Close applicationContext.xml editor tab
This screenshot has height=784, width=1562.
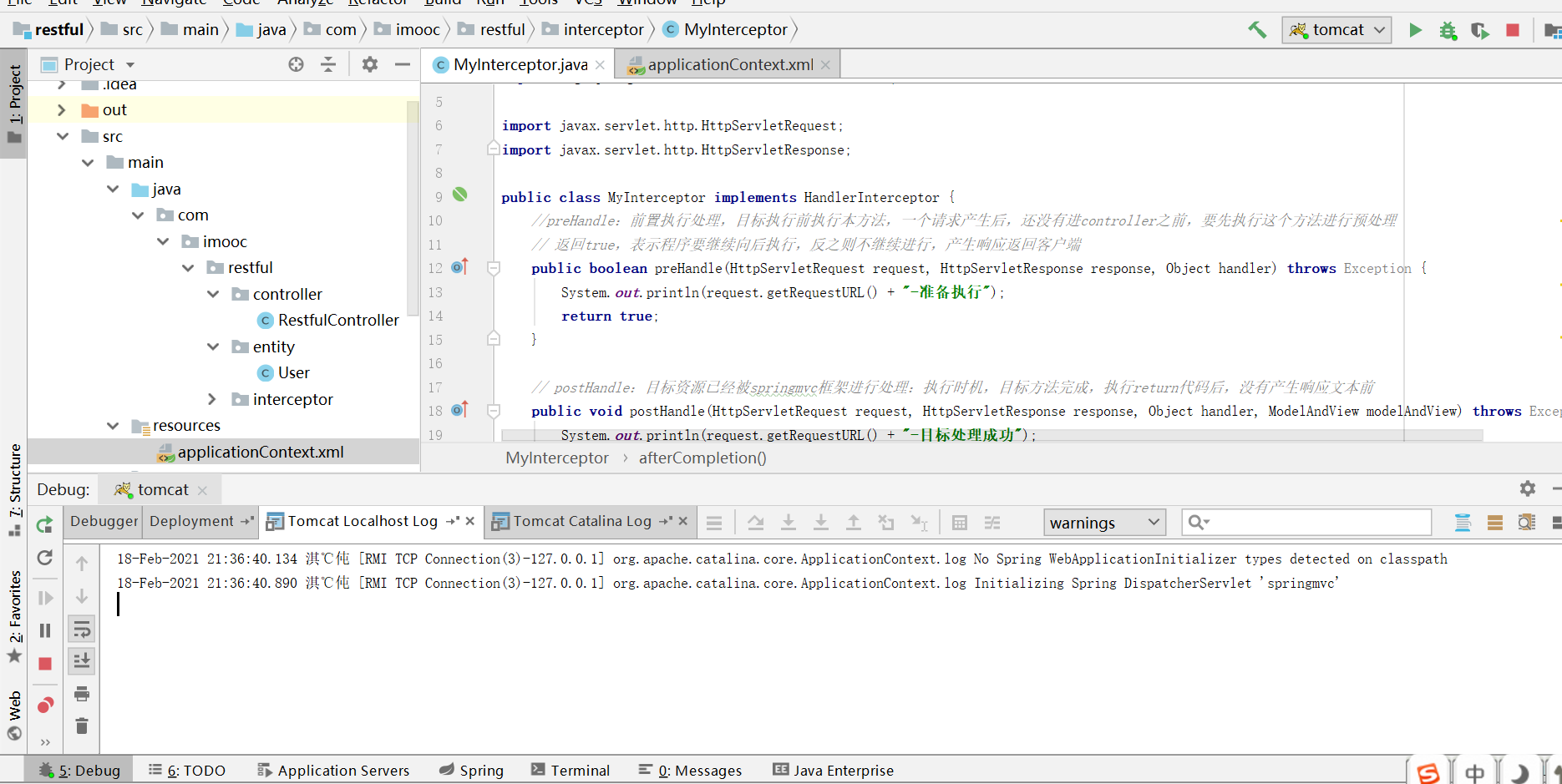[x=825, y=65]
